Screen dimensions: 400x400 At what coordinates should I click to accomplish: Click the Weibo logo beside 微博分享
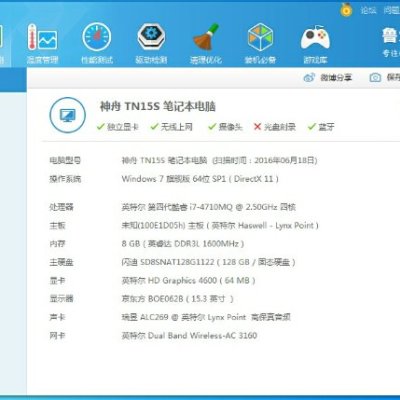(x=309, y=78)
